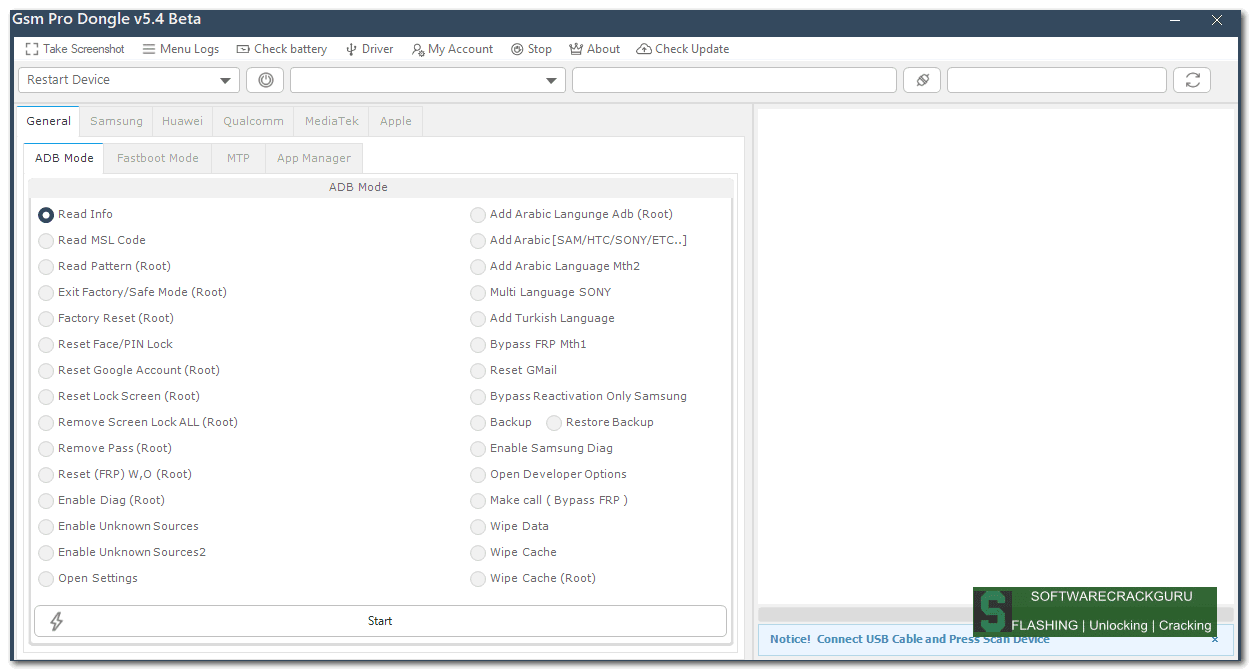Open Menu Logs from the toolbar
Viewport: 1252px width, 672px height.
180,49
